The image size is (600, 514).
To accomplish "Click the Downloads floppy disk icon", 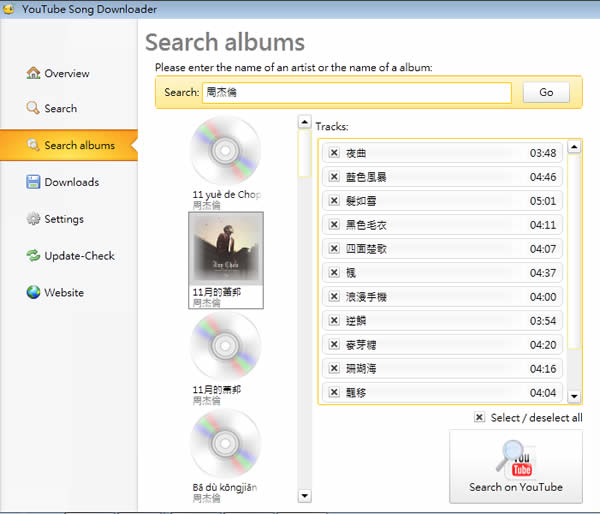I will tap(33, 182).
